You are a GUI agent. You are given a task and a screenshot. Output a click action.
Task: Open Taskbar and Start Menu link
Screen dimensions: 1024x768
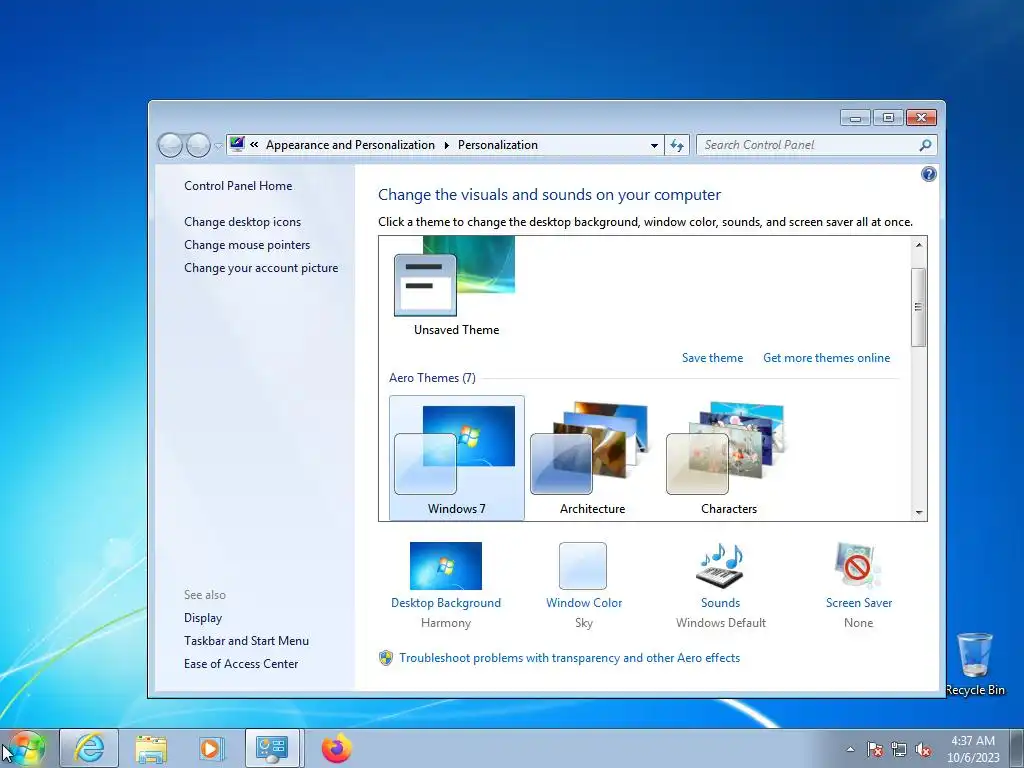point(246,641)
